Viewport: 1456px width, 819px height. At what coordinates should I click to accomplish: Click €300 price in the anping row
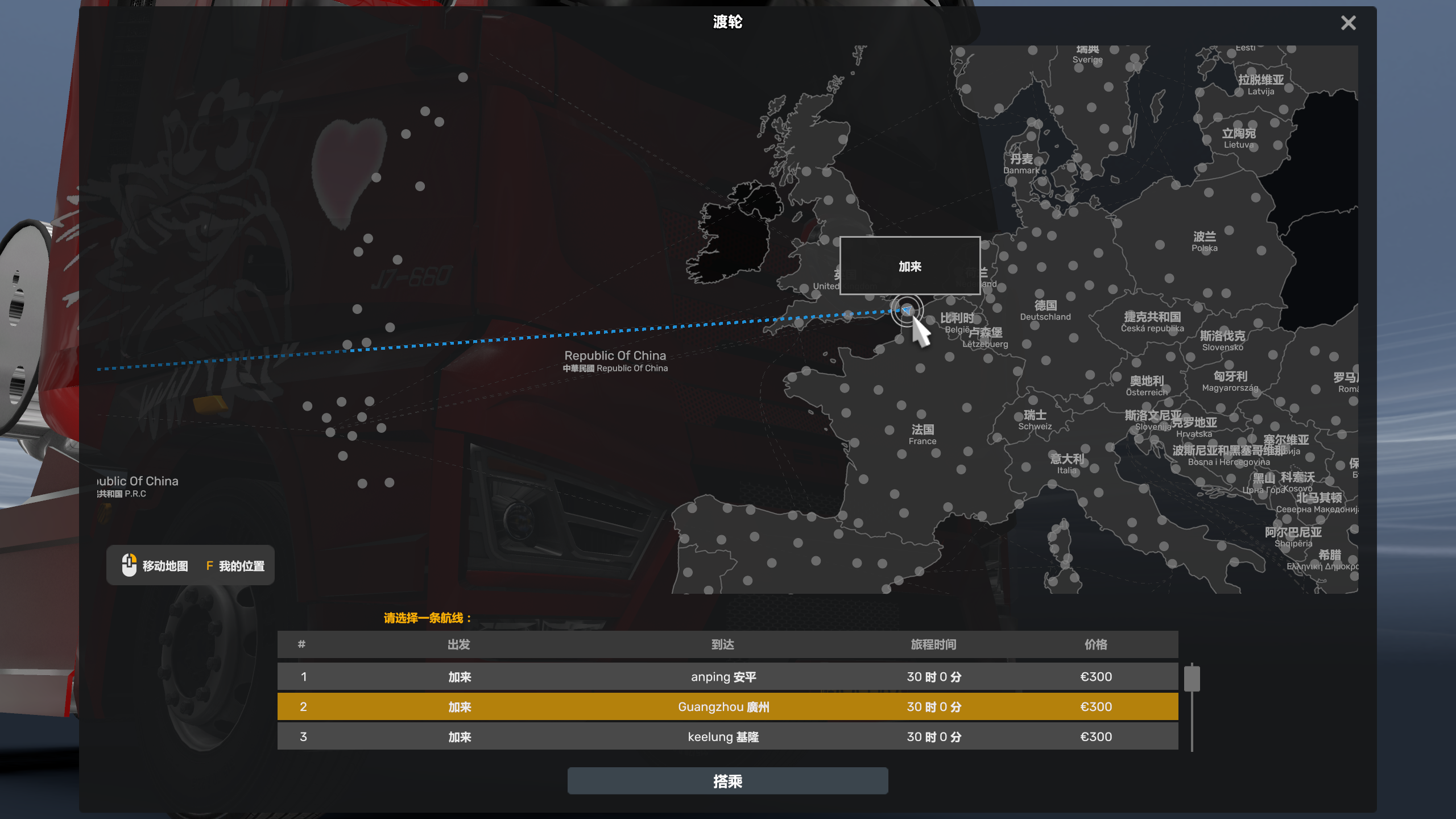coord(1095,677)
